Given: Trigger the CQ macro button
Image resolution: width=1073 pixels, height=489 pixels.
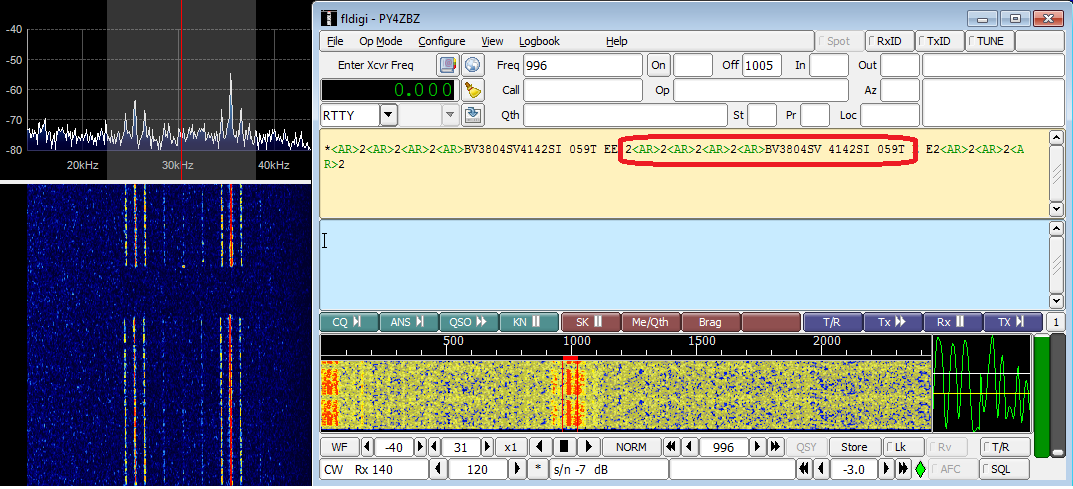Looking at the screenshot, I should coord(349,322).
